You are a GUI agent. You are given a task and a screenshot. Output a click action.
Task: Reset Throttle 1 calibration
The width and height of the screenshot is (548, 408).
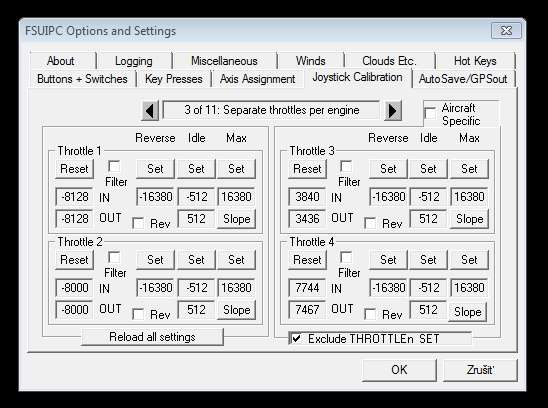(x=74, y=169)
